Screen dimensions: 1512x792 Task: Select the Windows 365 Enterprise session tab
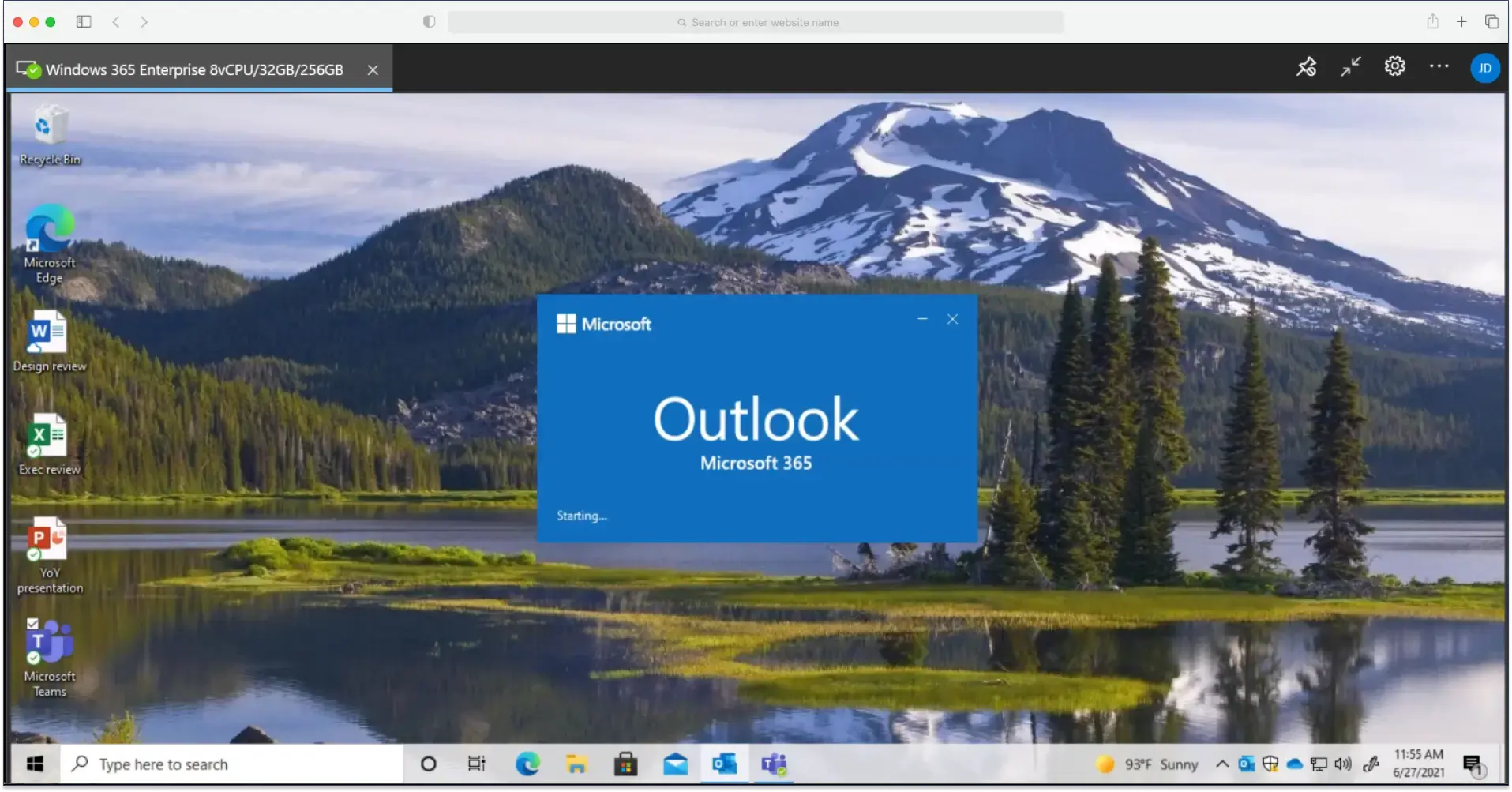pos(193,69)
